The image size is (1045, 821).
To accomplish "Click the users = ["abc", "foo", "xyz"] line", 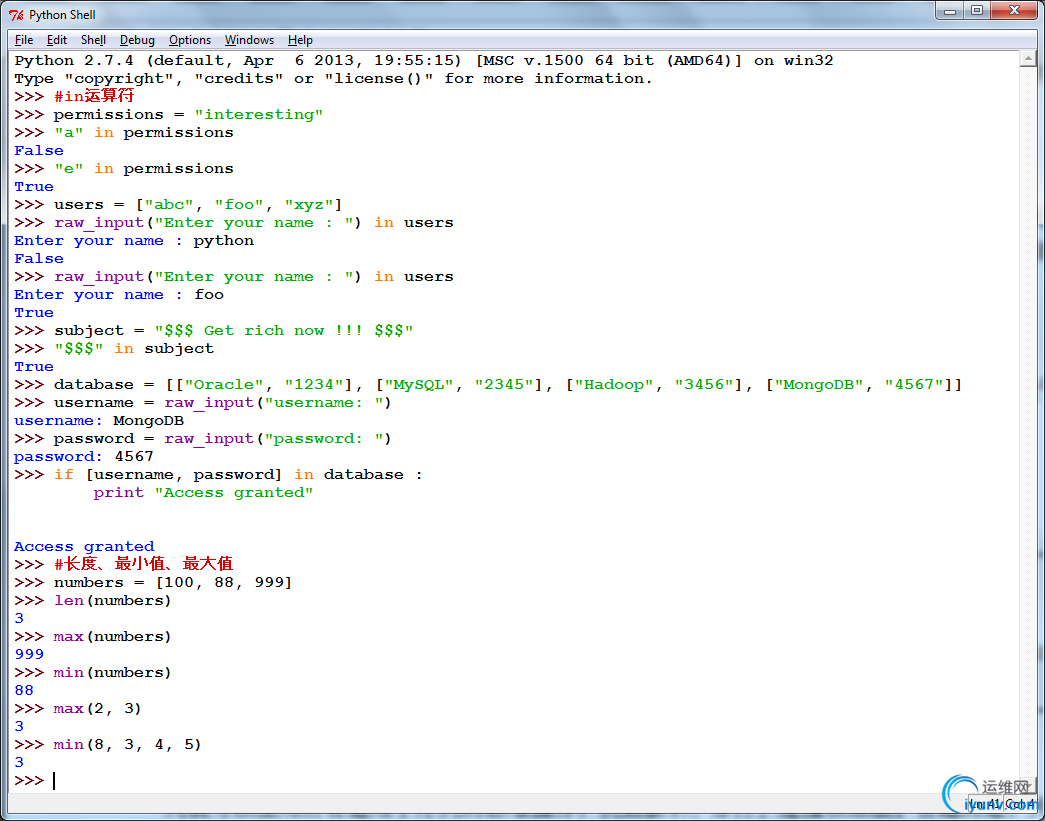I will [178, 205].
